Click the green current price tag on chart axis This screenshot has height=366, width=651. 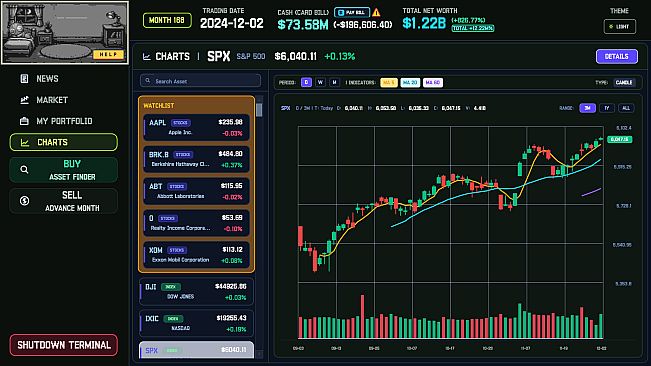click(x=619, y=139)
